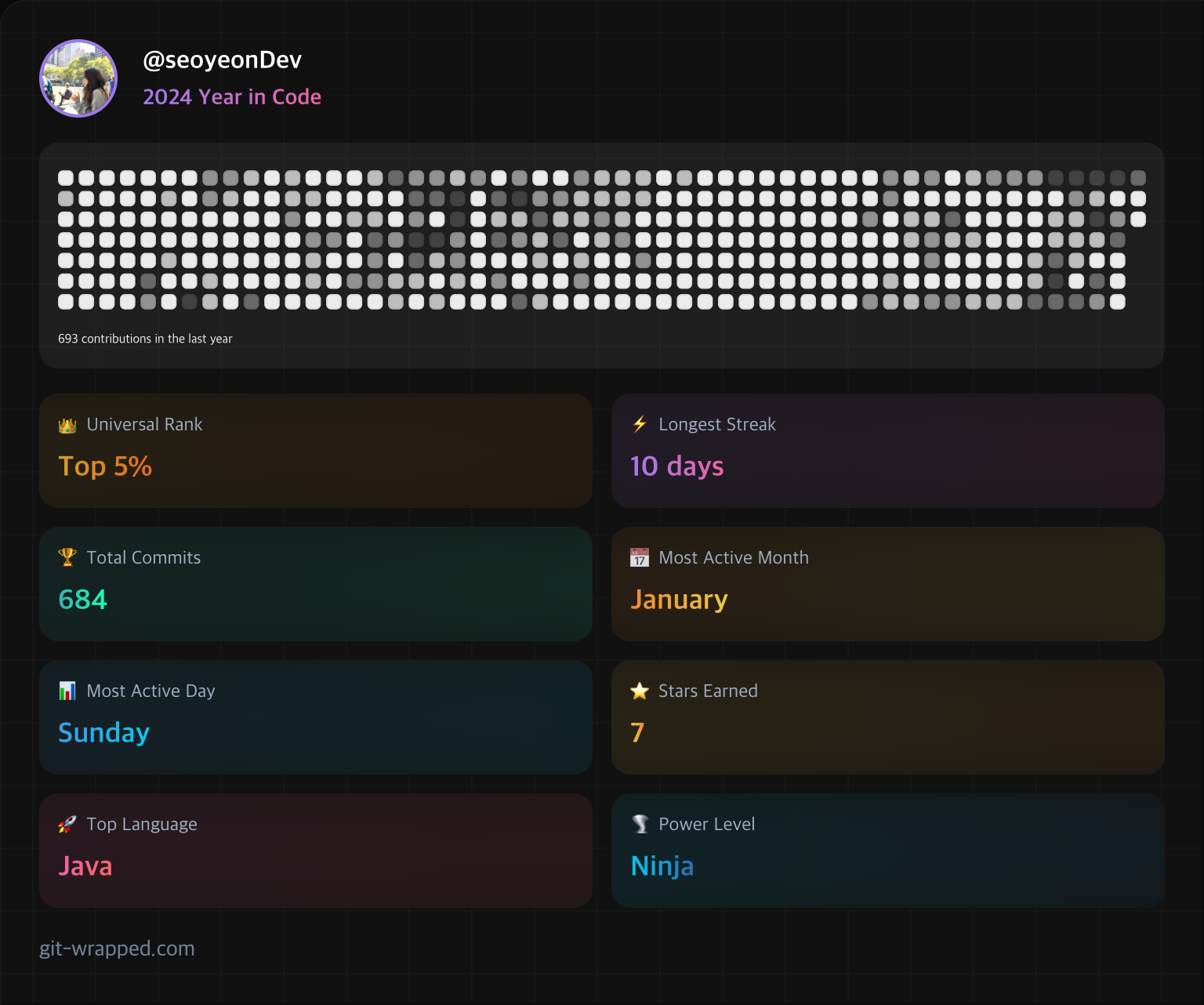Click the 'Sunday' value

tap(103, 734)
